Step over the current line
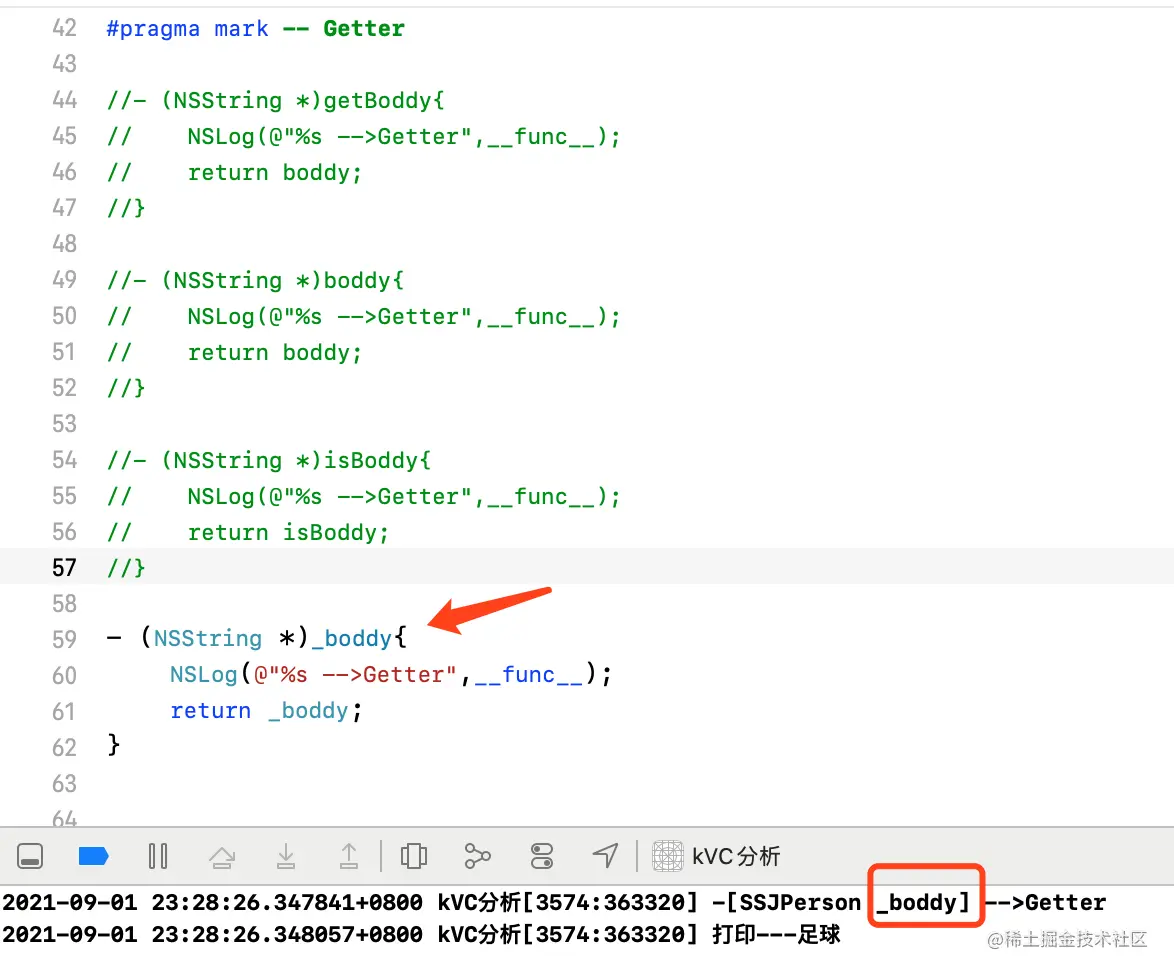 222,856
